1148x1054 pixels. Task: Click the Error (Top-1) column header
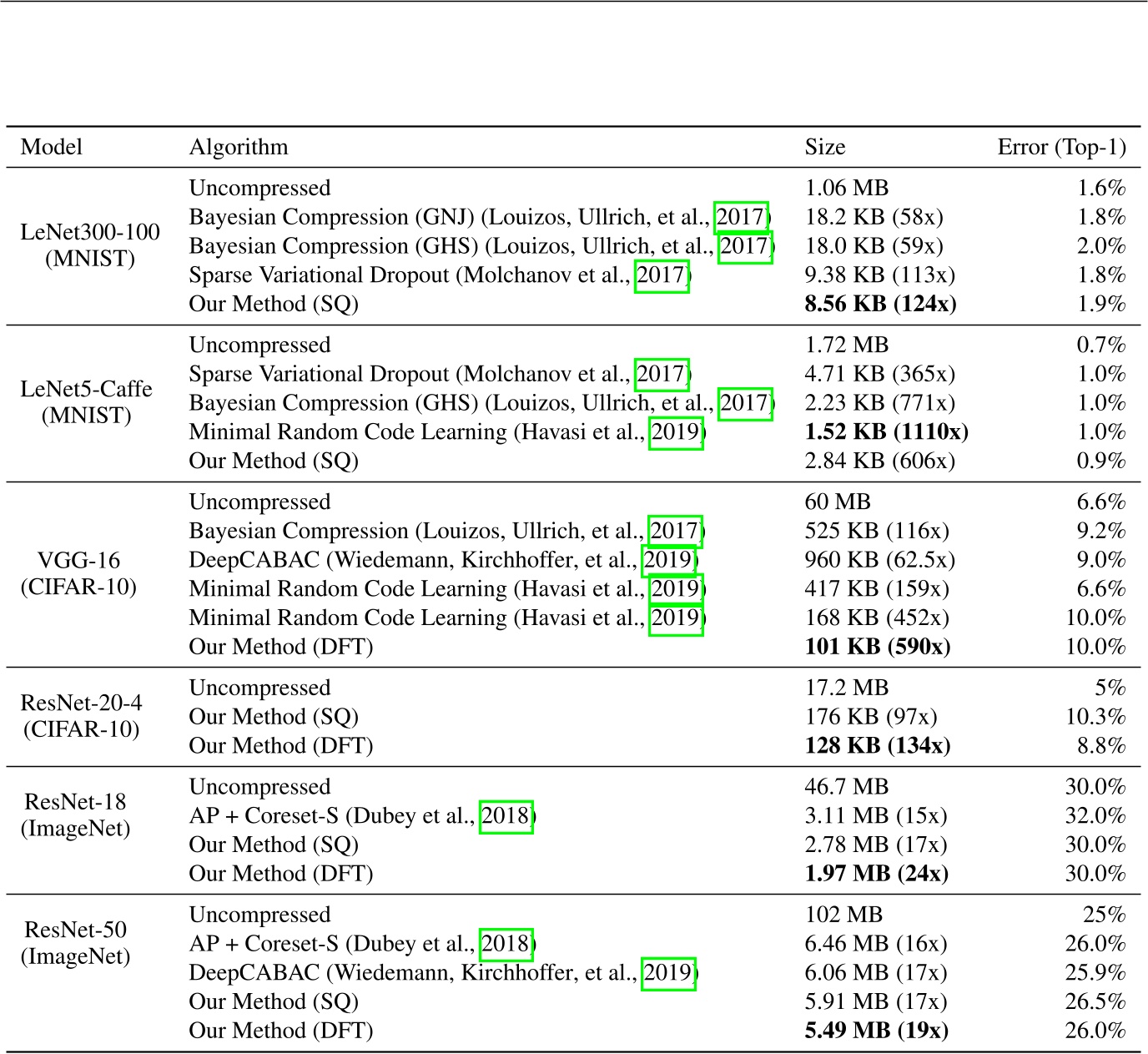pos(1061,148)
